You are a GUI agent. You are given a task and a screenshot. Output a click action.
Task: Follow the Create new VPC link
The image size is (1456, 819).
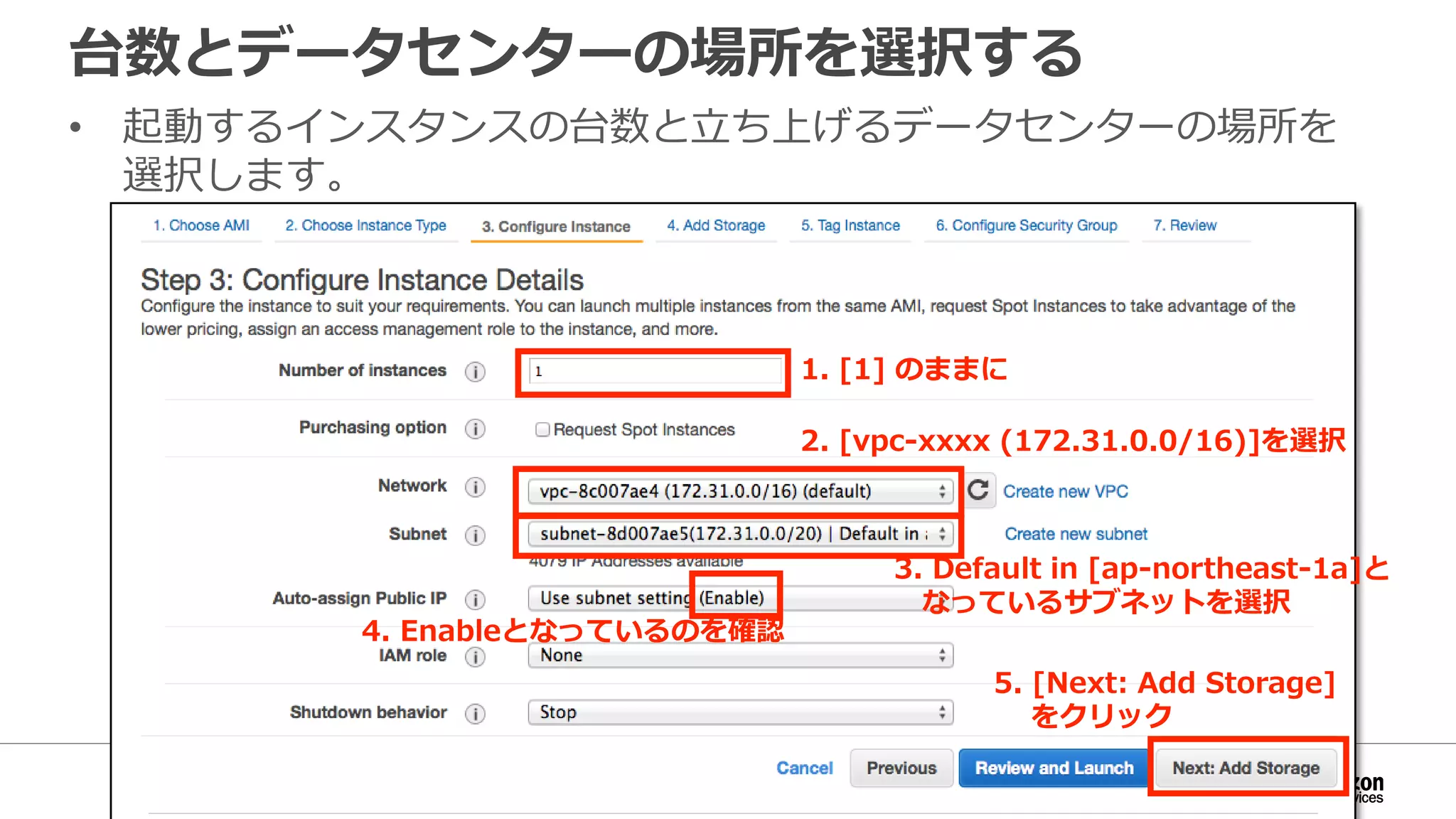(x=1065, y=491)
